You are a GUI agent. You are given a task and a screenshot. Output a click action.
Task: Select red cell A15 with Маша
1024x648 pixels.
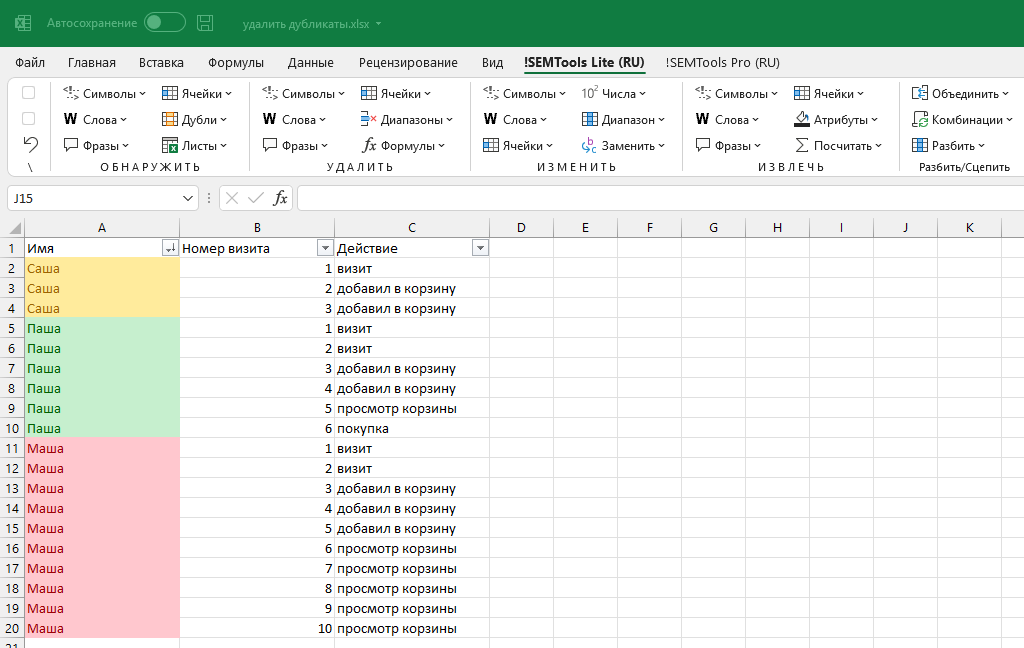pos(102,528)
